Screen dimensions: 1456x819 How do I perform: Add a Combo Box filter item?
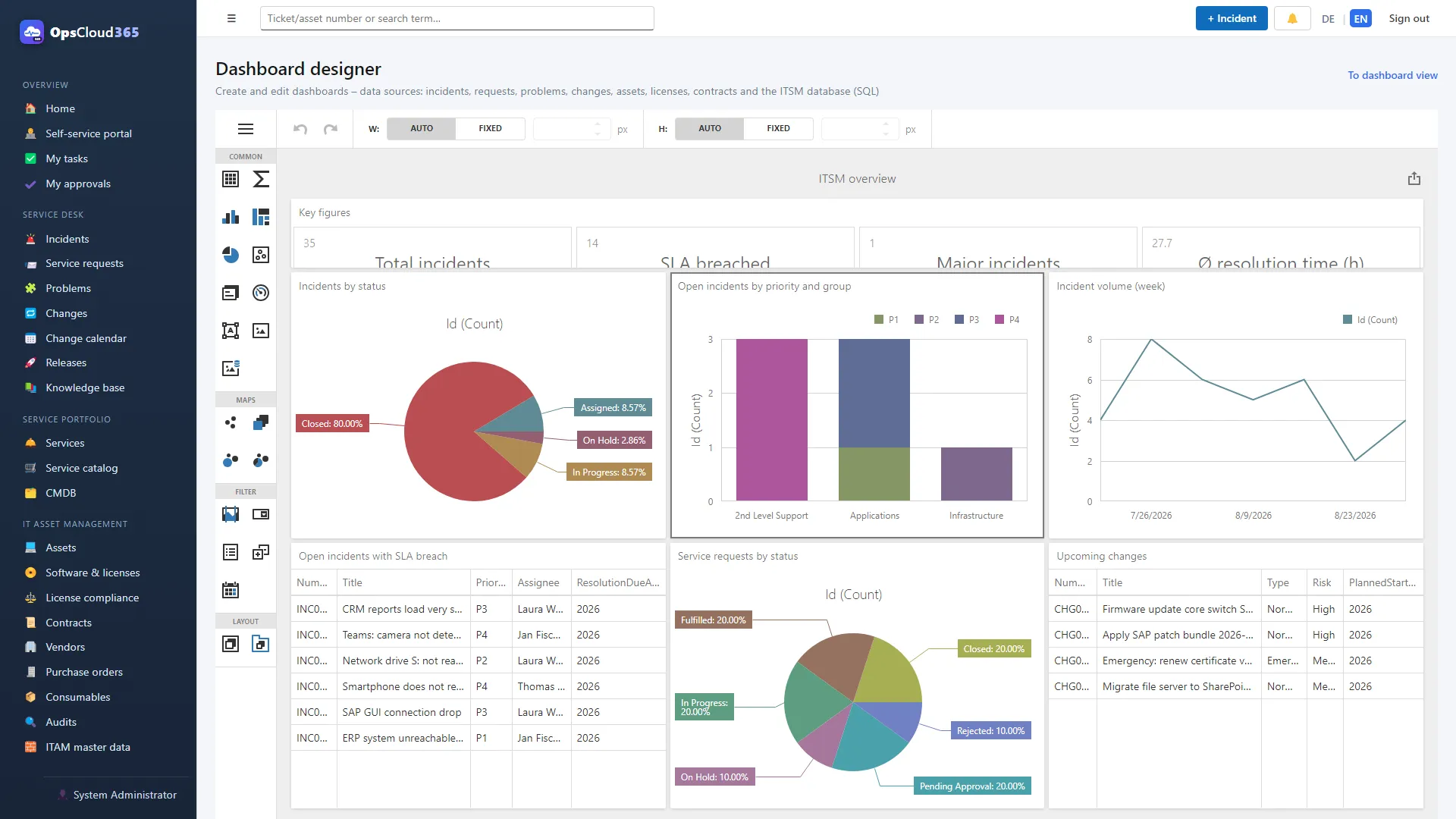pos(261,515)
